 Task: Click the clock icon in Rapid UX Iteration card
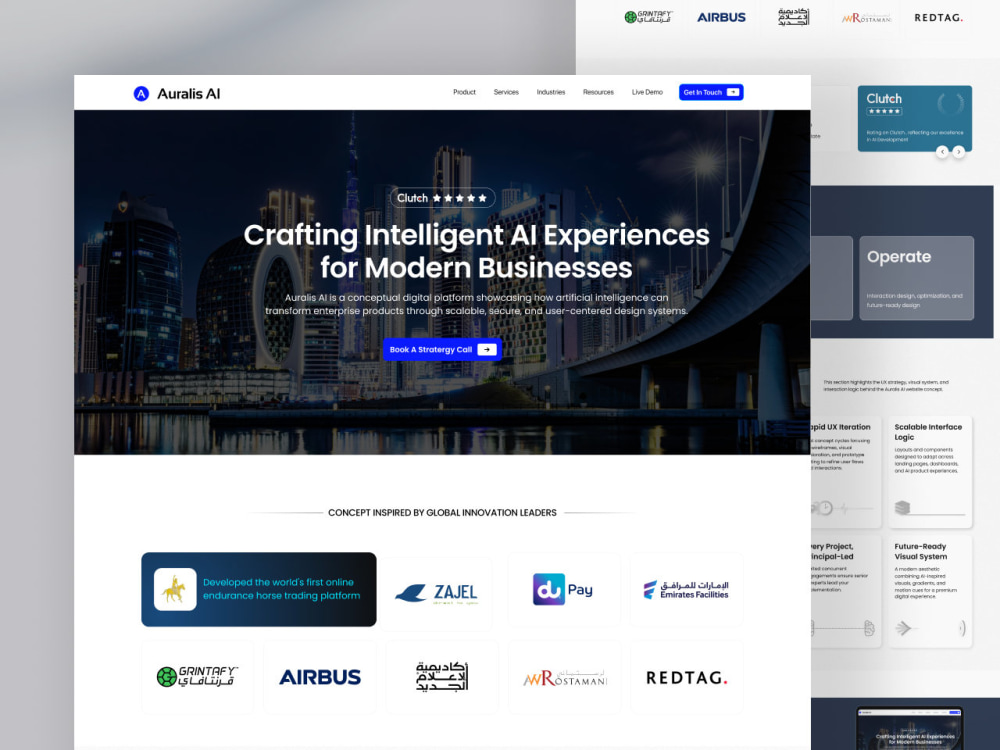click(x=825, y=508)
